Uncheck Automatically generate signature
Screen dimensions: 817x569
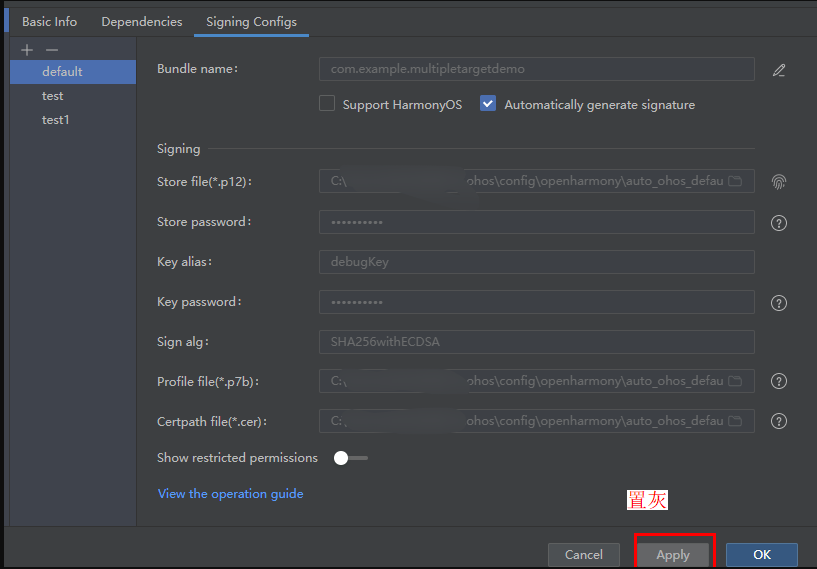click(488, 103)
